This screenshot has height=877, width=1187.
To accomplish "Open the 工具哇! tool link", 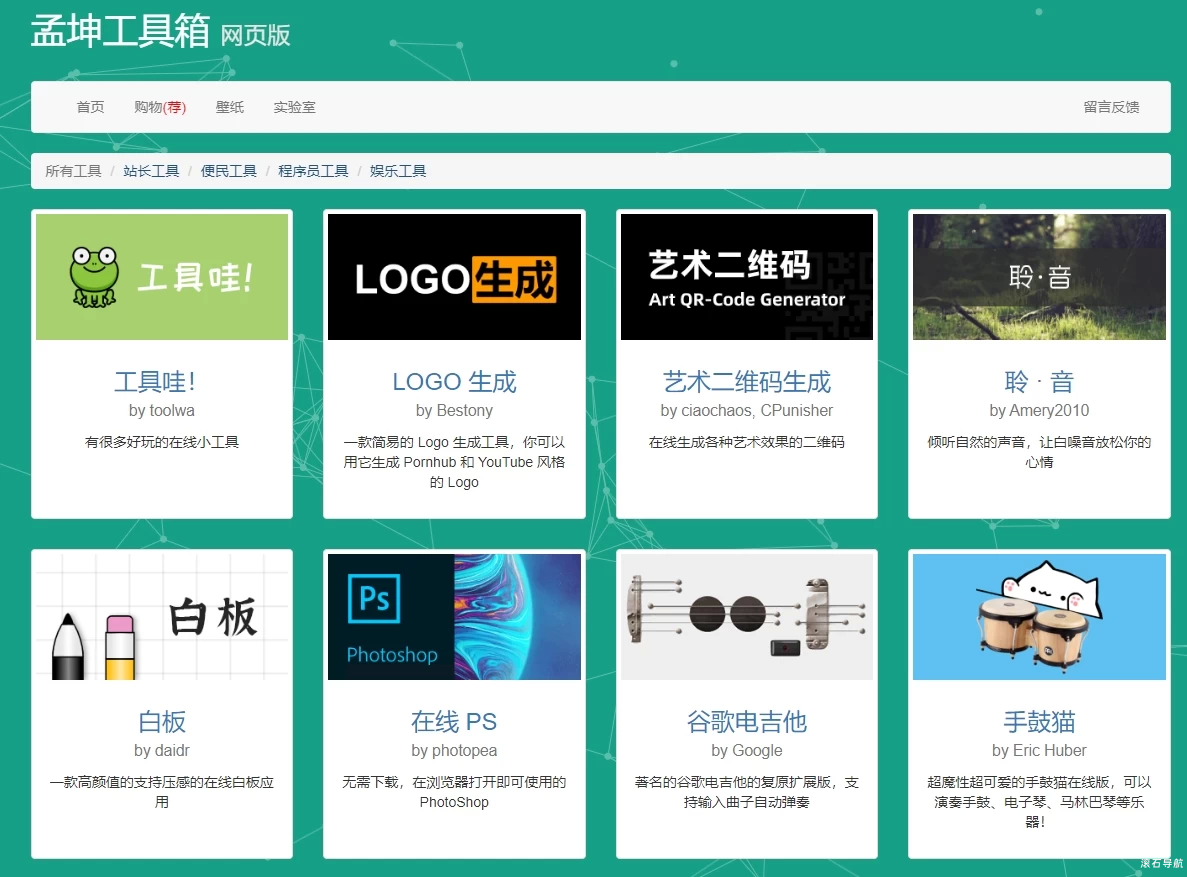I will coord(162,381).
